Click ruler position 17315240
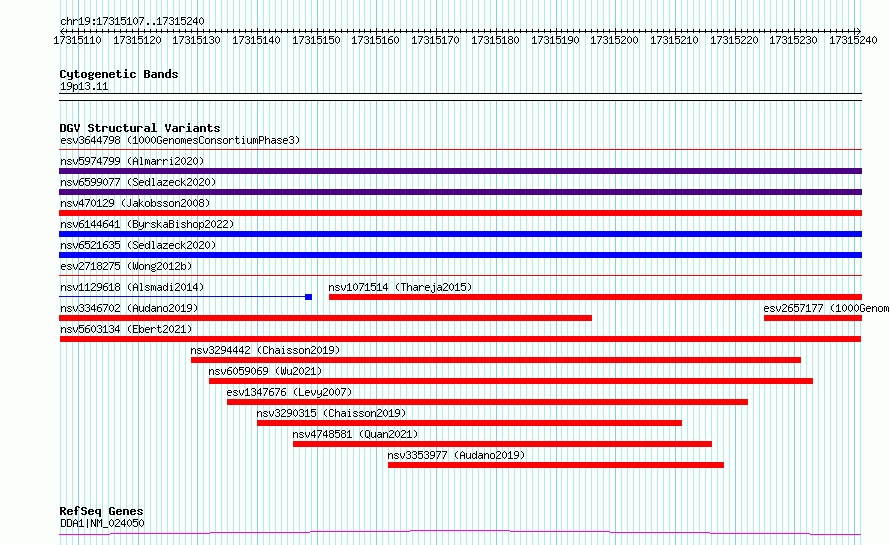The width and height of the screenshot is (890, 545). [x=853, y=40]
